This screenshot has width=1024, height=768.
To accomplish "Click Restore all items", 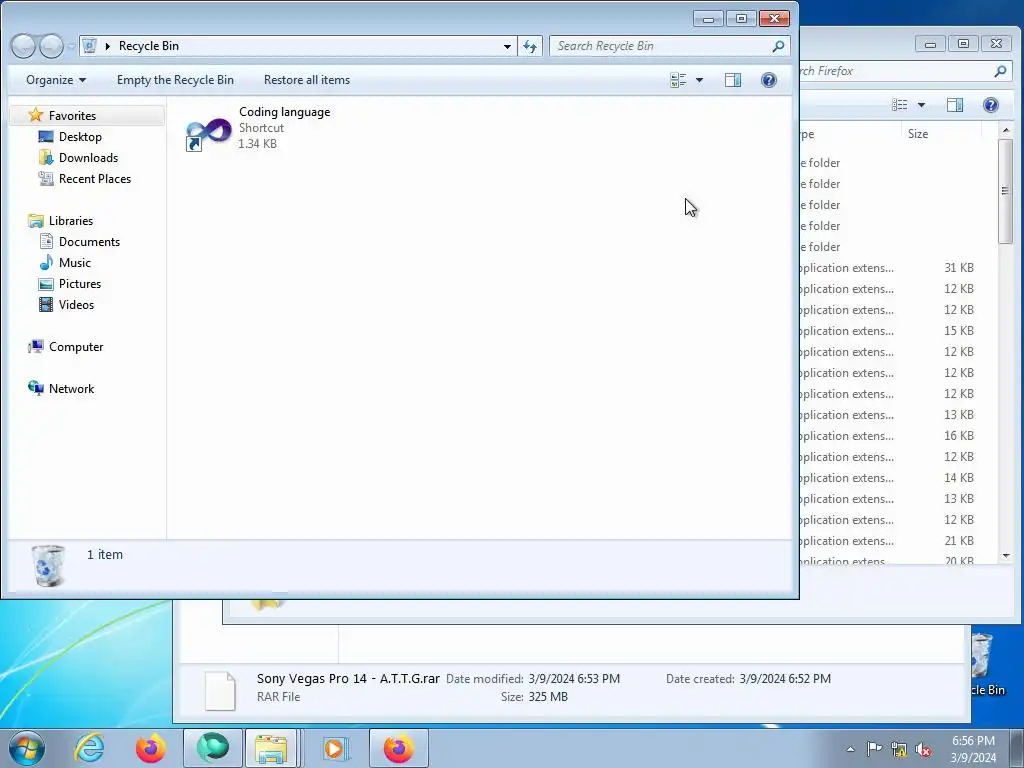I will pyautogui.click(x=307, y=80).
